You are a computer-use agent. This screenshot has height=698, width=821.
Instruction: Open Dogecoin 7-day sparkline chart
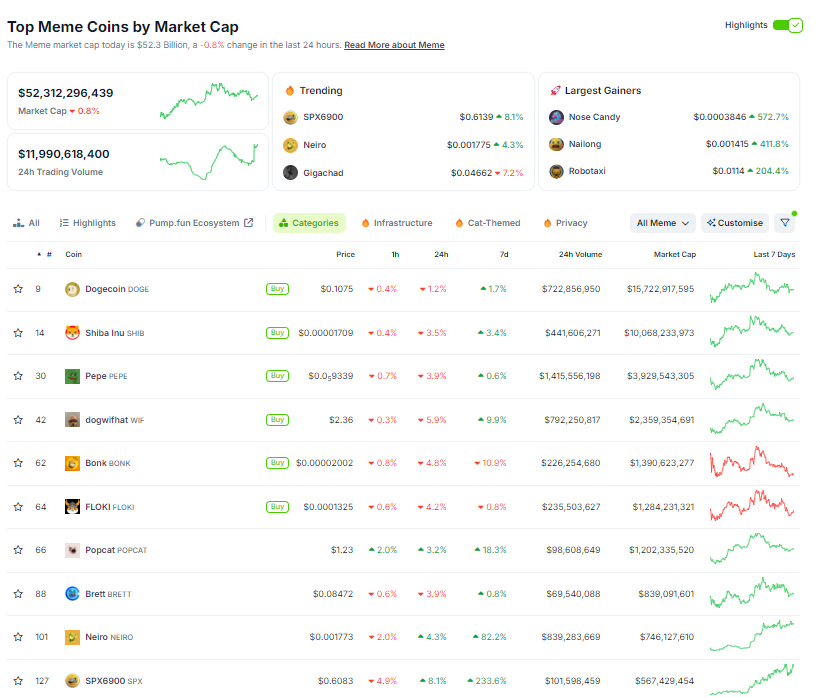[752, 287]
